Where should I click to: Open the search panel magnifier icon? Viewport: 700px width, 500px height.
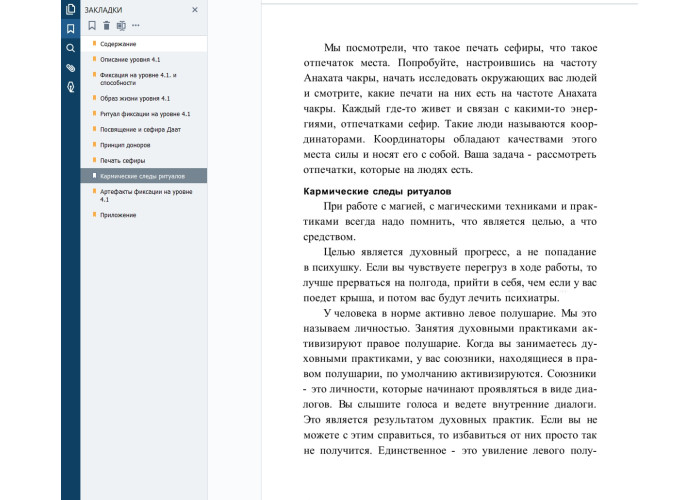pos(70,48)
